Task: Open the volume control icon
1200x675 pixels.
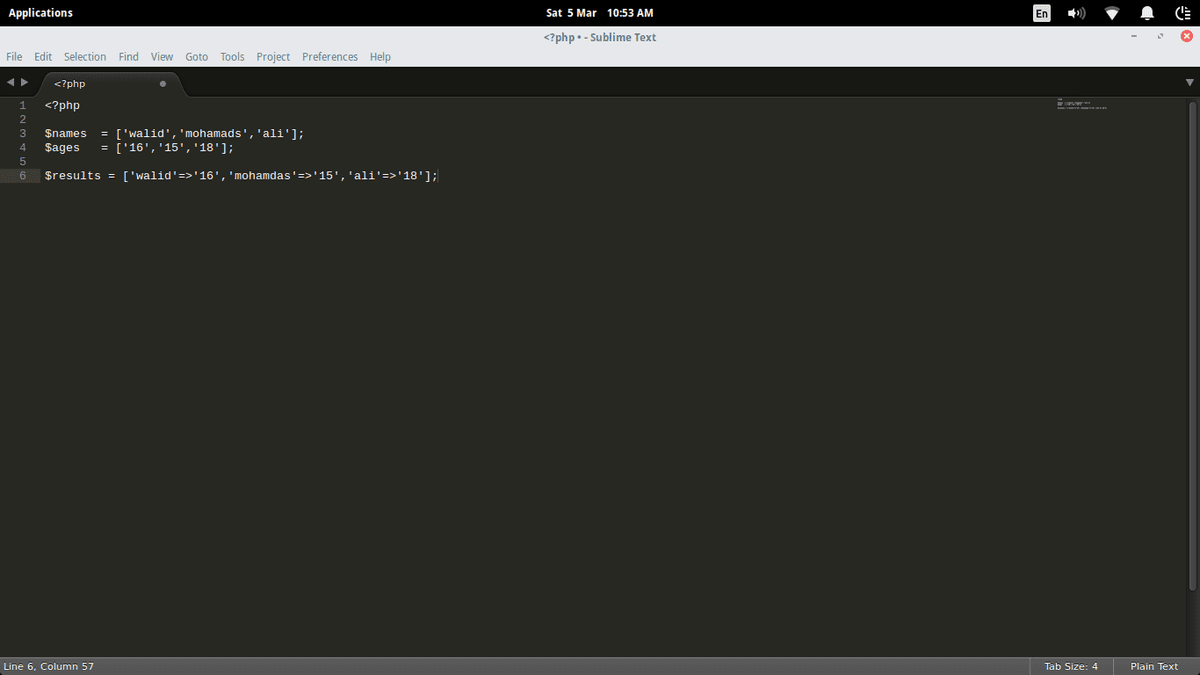Action: click(x=1076, y=13)
